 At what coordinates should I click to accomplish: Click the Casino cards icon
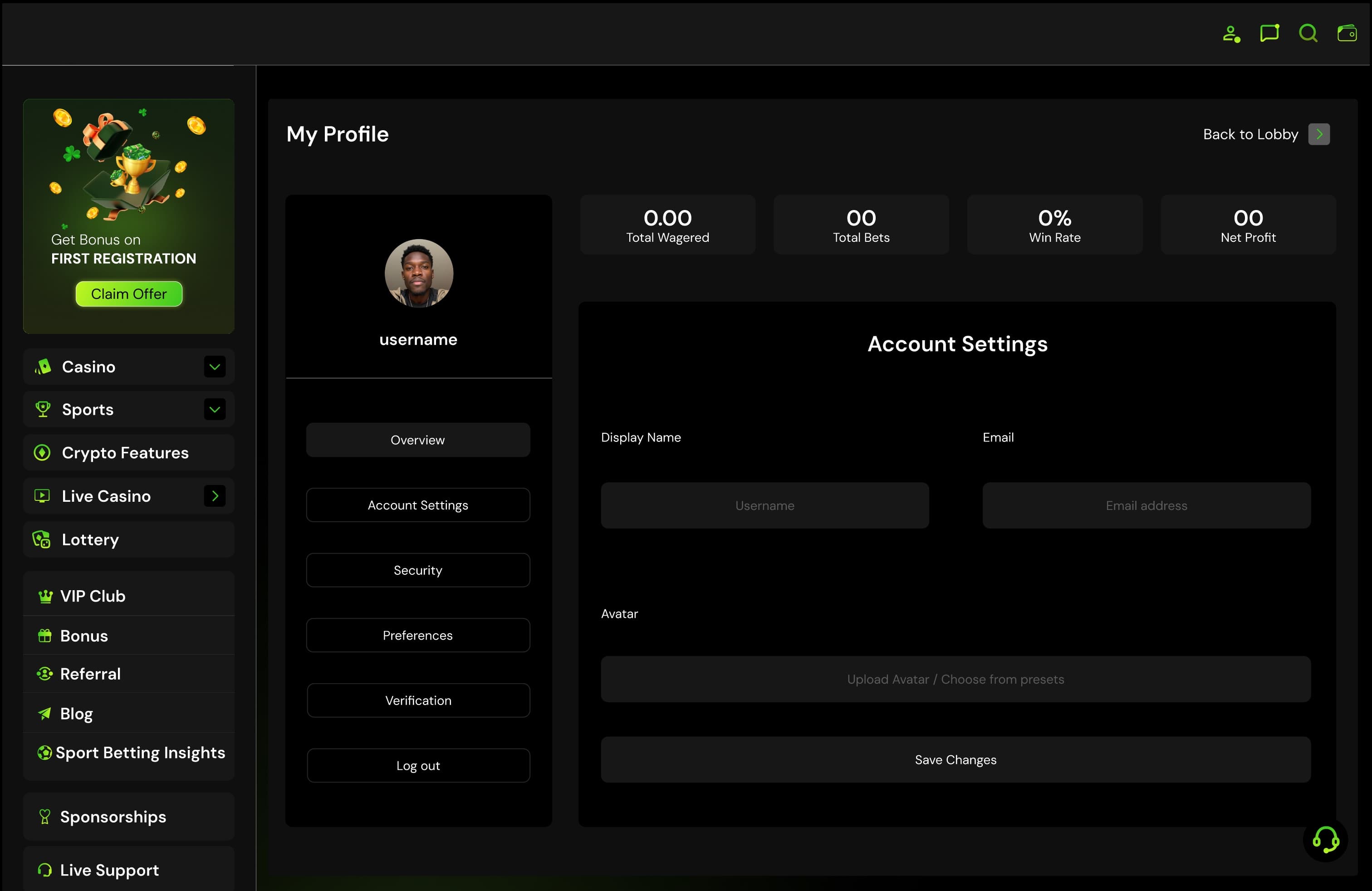point(43,367)
